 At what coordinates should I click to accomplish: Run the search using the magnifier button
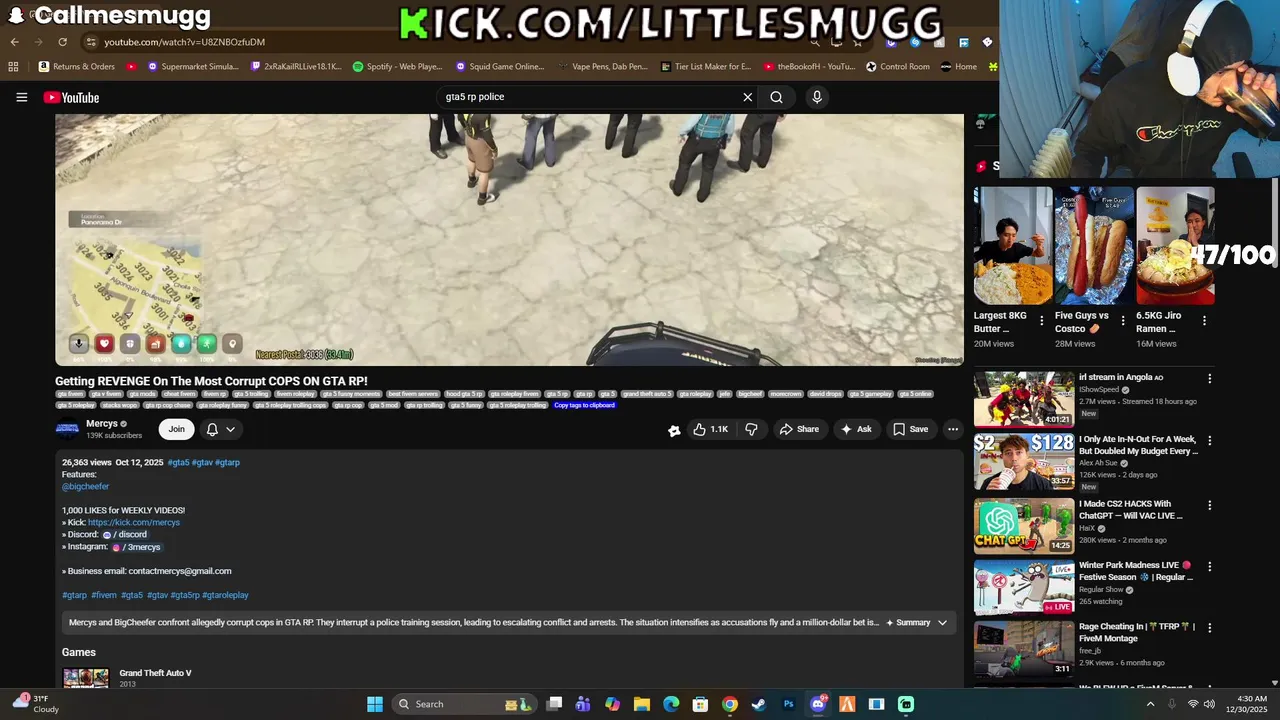click(776, 97)
